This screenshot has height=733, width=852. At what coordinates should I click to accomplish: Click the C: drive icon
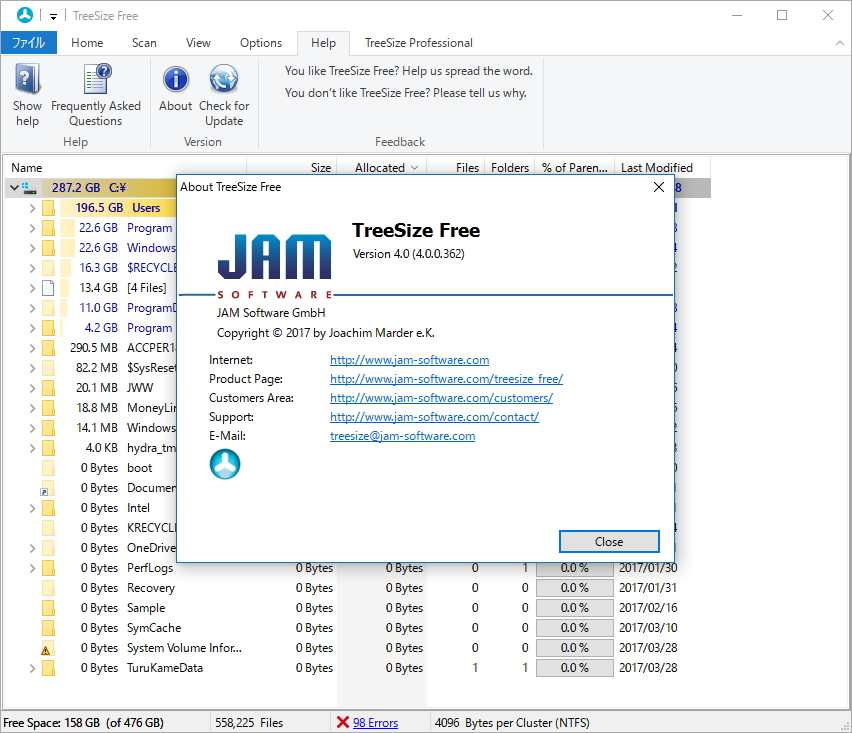coord(30,189)
